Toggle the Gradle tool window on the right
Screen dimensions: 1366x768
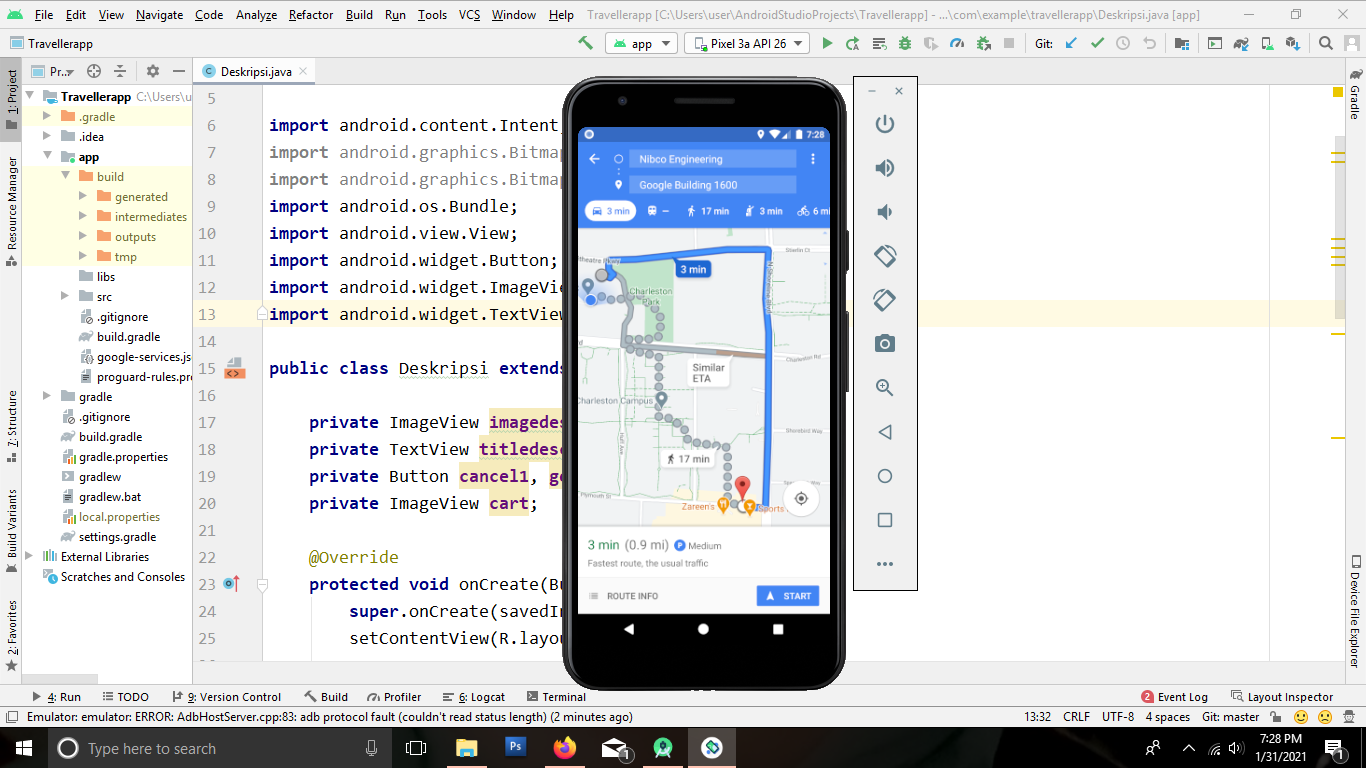(1355, 93)
